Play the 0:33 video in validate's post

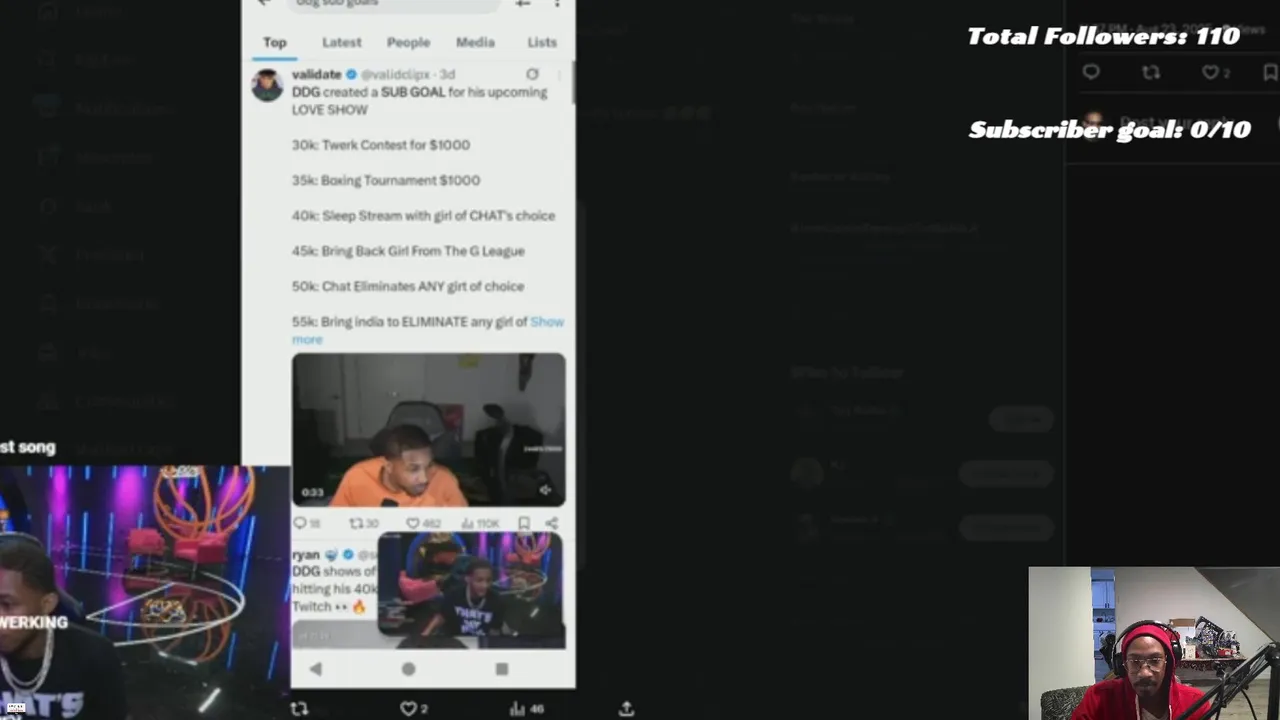pyautogui.click(x=428, y=429)
